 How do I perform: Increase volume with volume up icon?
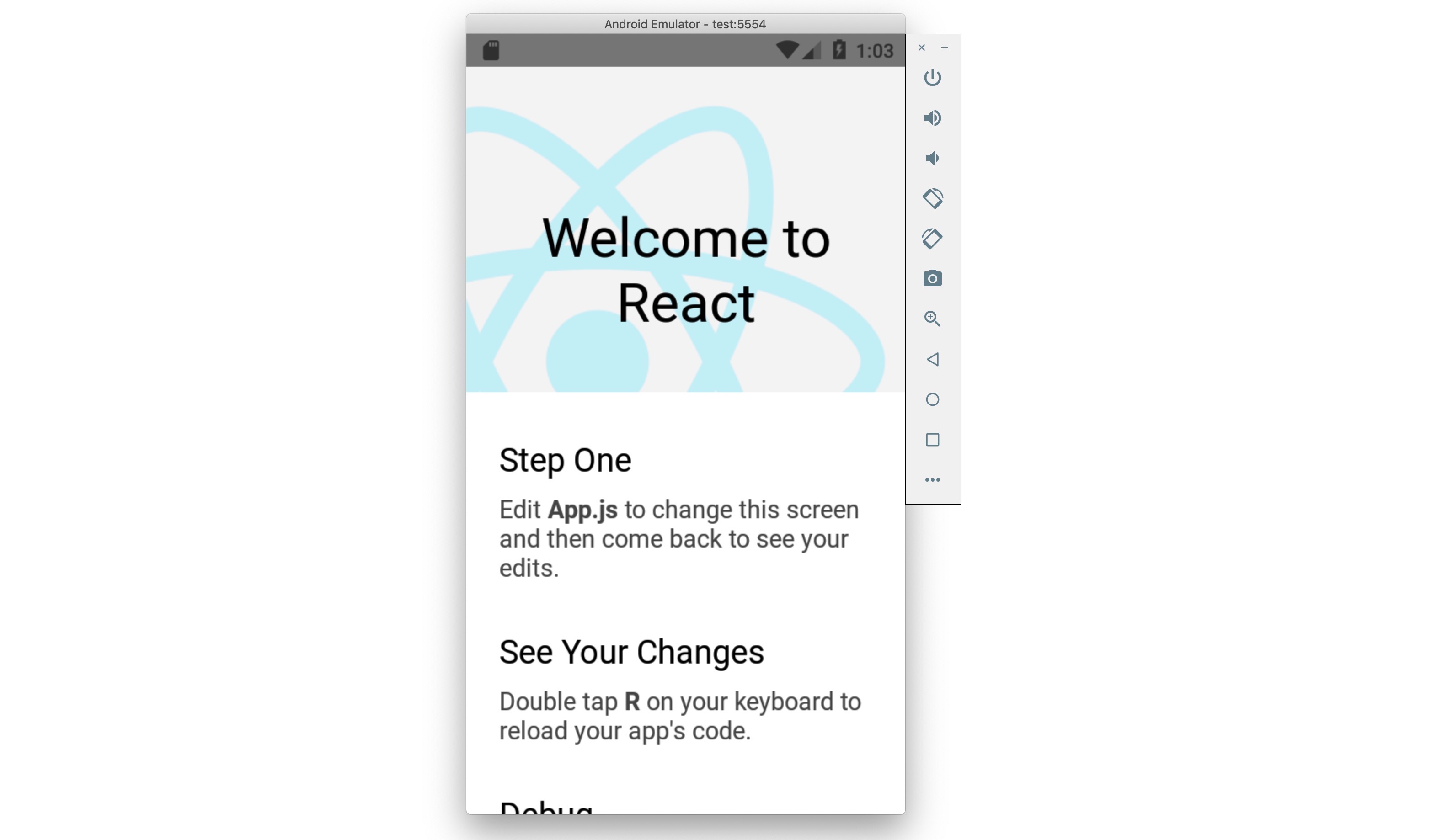tap(932, 118)
